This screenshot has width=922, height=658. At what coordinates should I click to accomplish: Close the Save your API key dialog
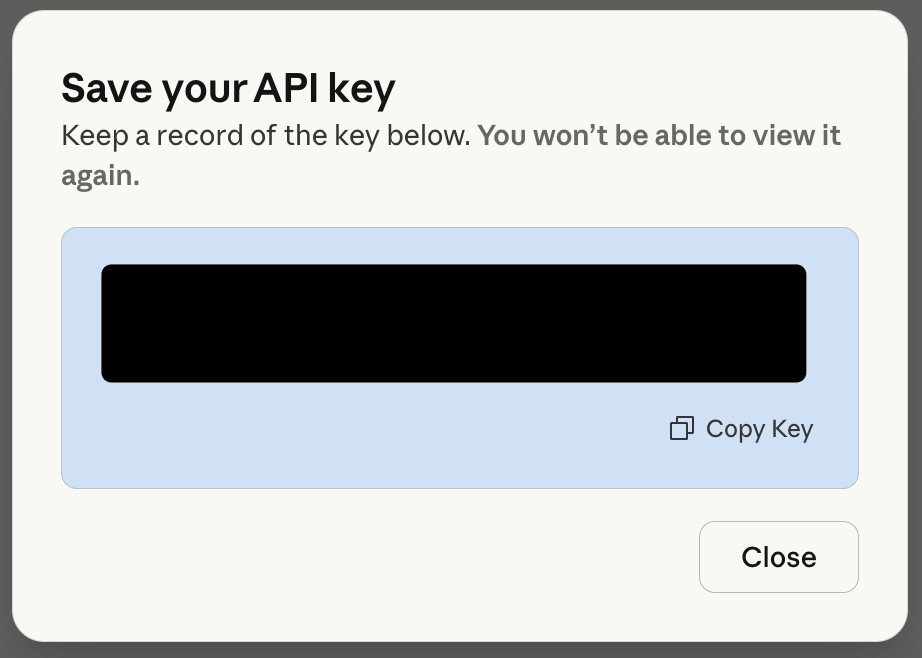(778, 557)
